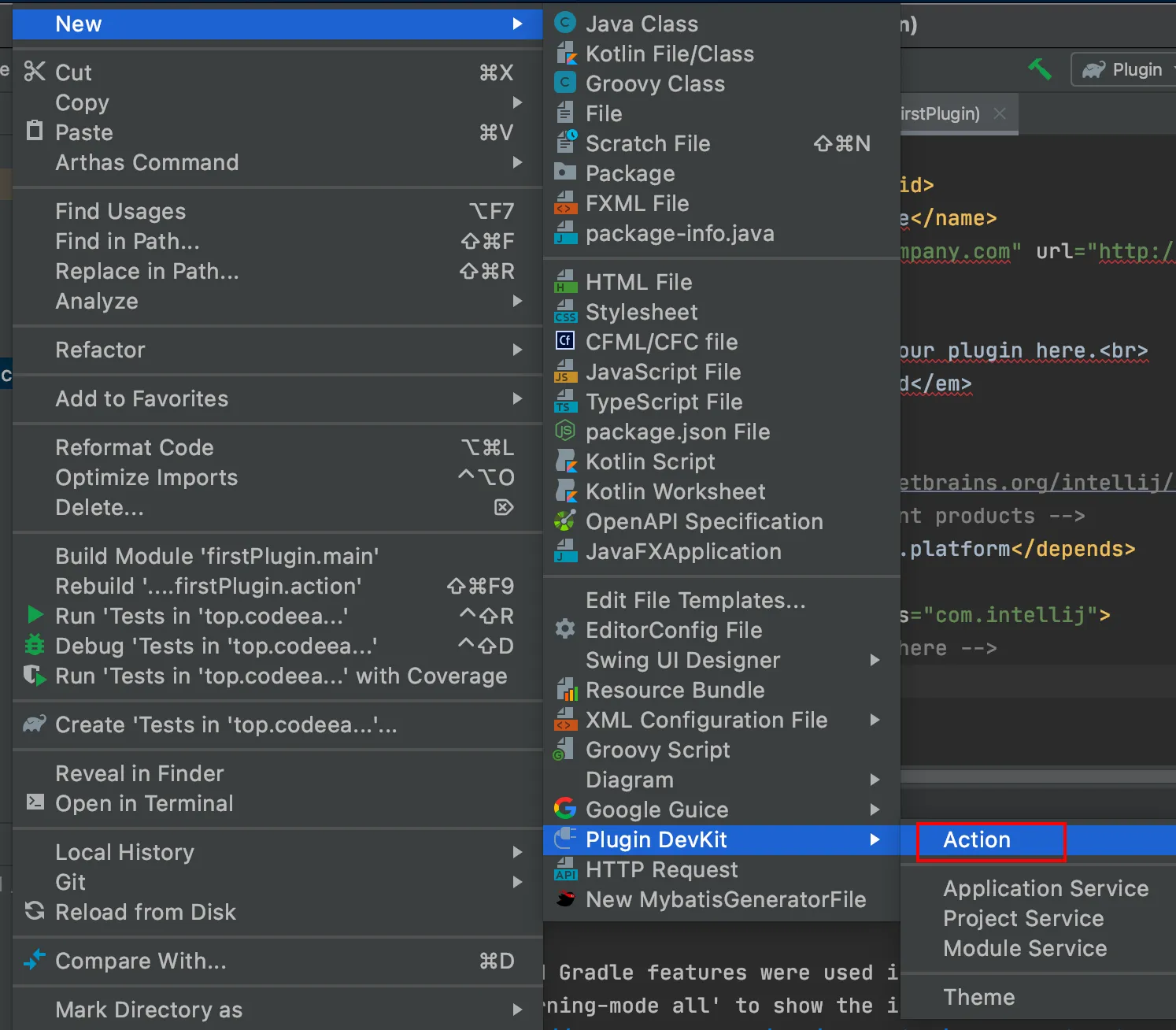Select Find Usages menu entry
The width and height of the screenshot is (1176, 1030).
point(278,211)
